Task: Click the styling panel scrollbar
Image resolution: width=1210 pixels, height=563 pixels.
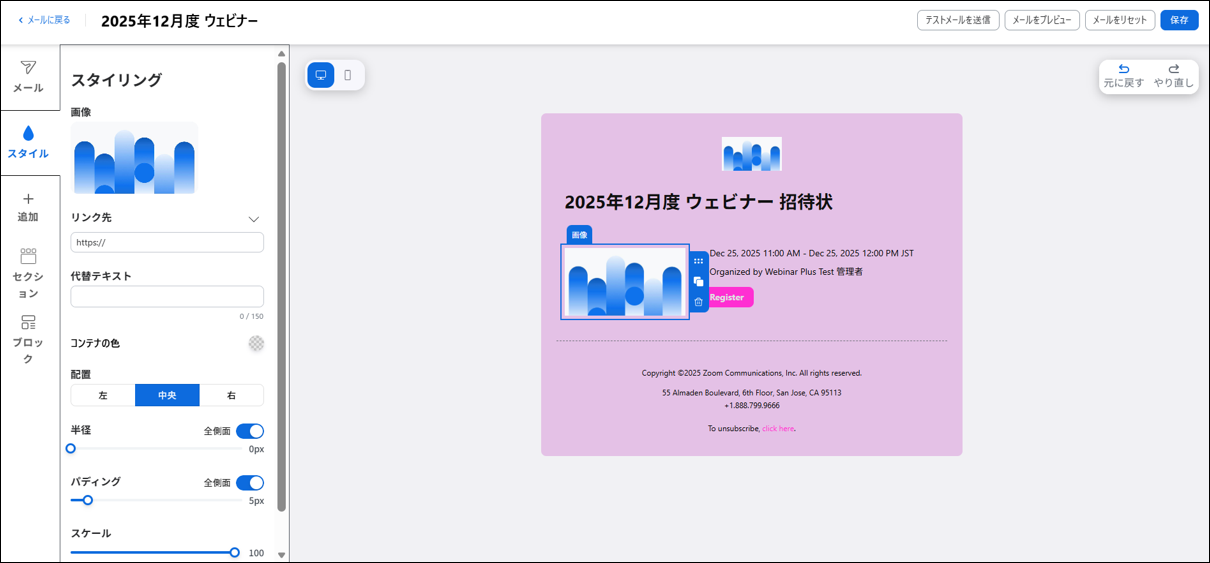Action: pos(282,287)
